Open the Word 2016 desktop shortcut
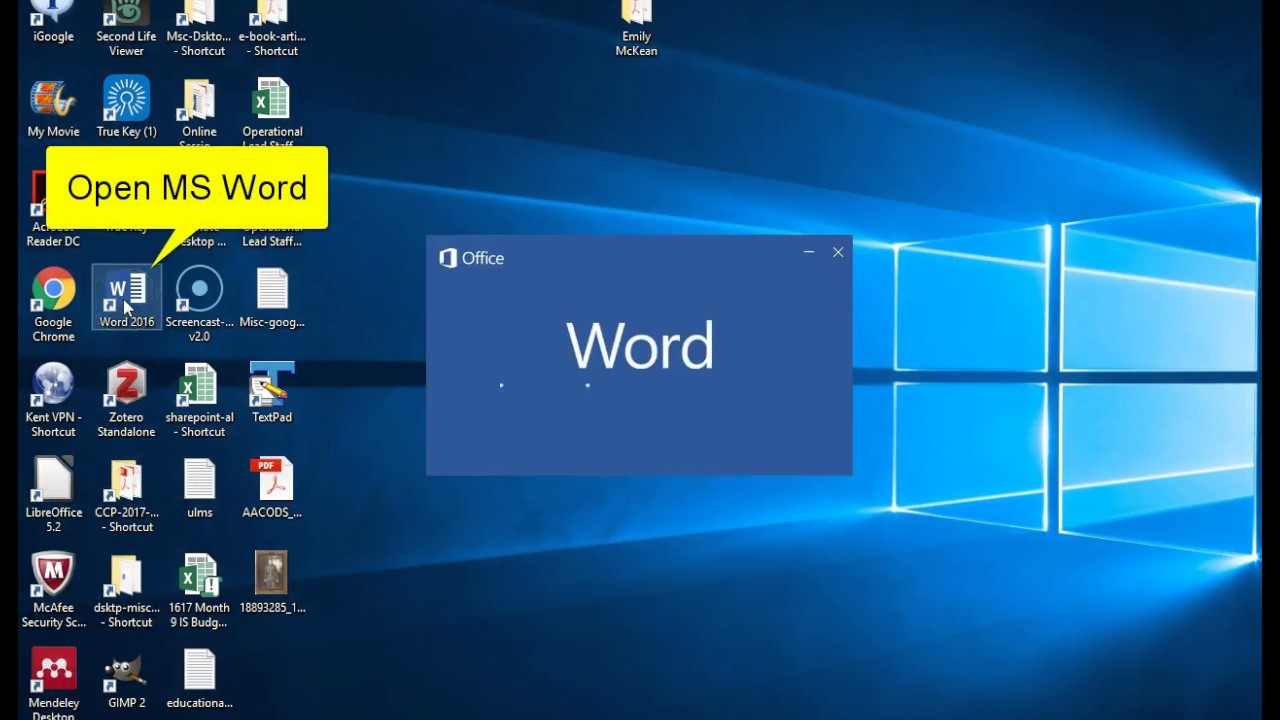This screenshot has width=1280, height=720. 126,298
